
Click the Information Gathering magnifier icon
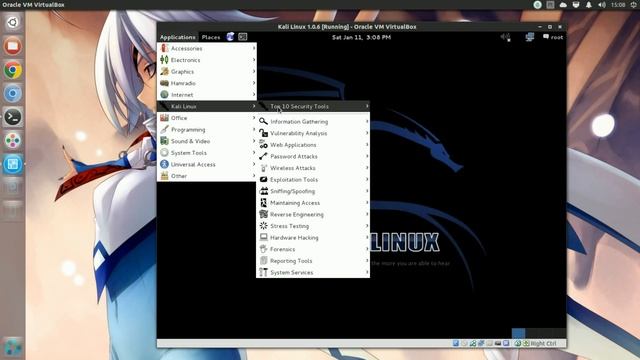tap(264, 121)
